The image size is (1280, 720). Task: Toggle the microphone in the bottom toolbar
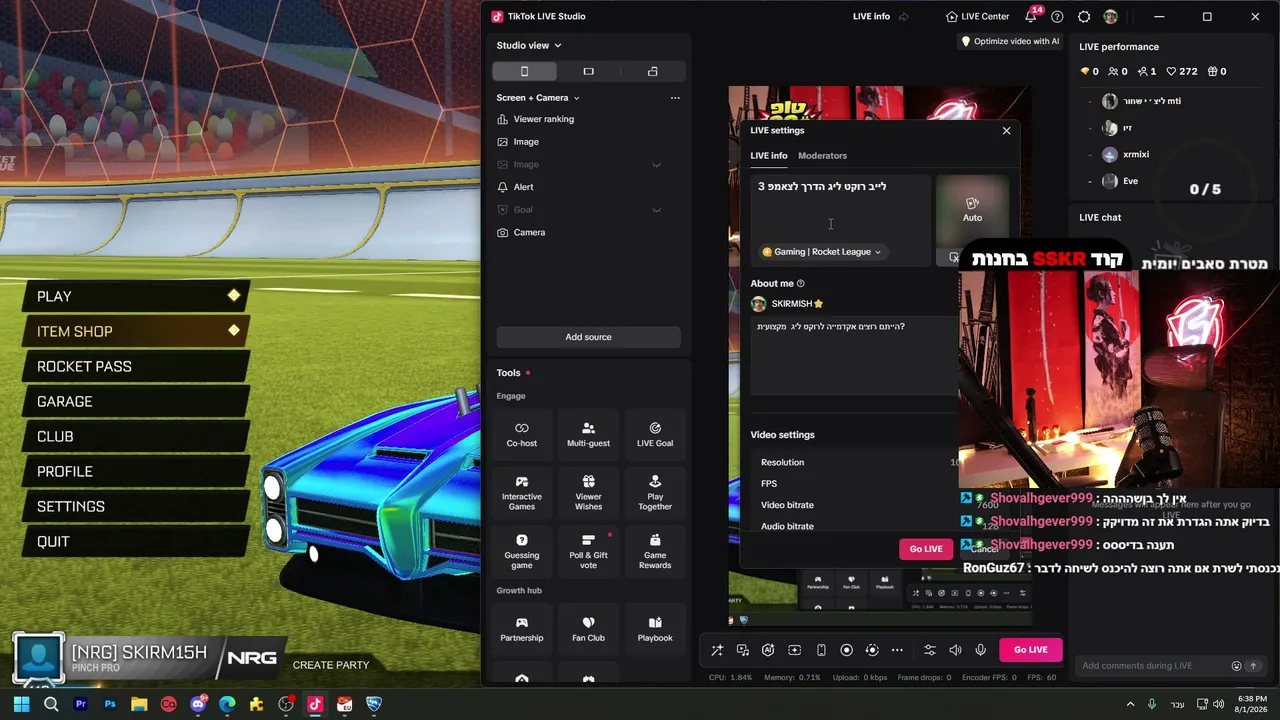(981, 650)
